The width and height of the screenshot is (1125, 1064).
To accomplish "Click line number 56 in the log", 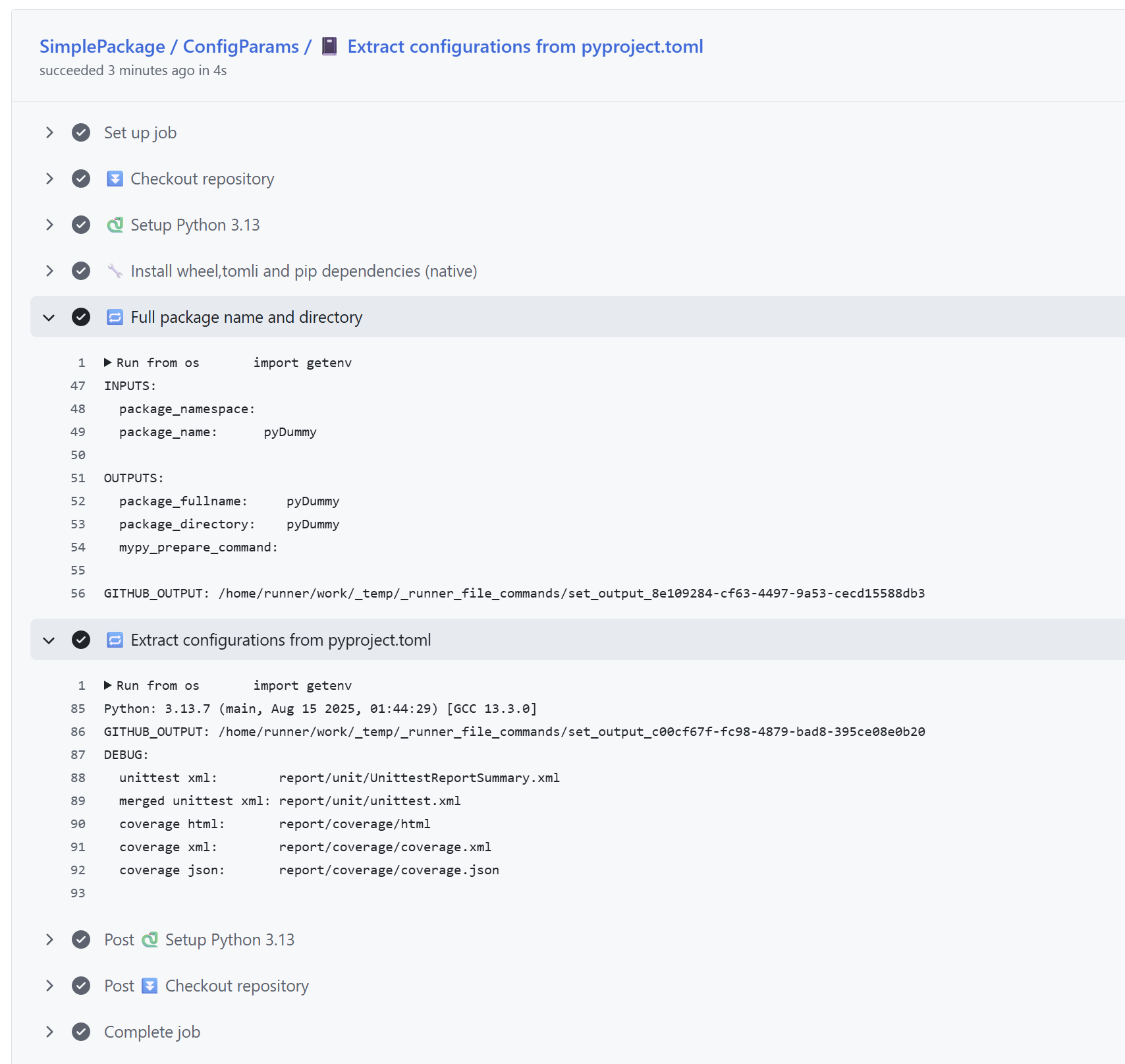I will tap(78, 593).
